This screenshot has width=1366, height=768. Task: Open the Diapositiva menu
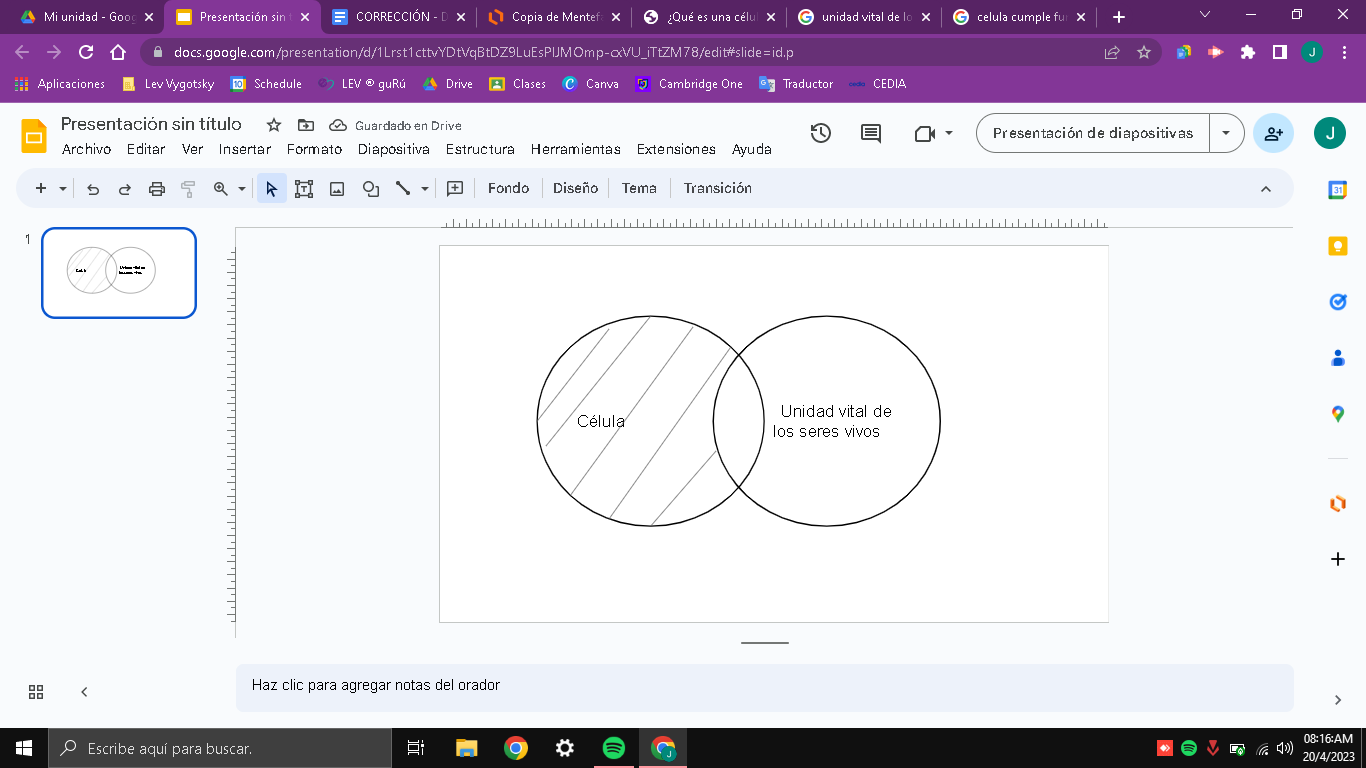tap(393, 149)
